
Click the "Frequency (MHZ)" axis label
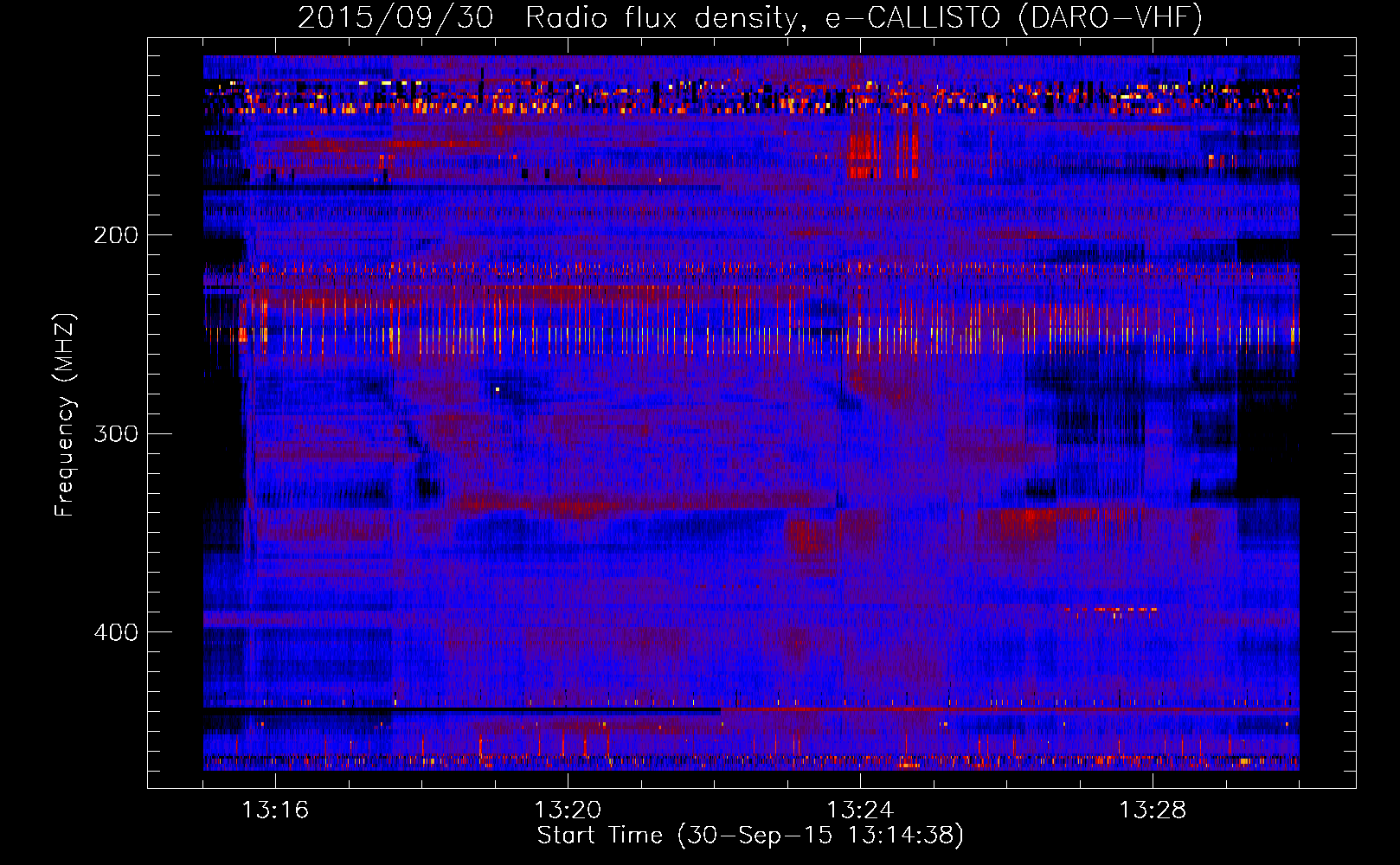[x=65, y=415]
